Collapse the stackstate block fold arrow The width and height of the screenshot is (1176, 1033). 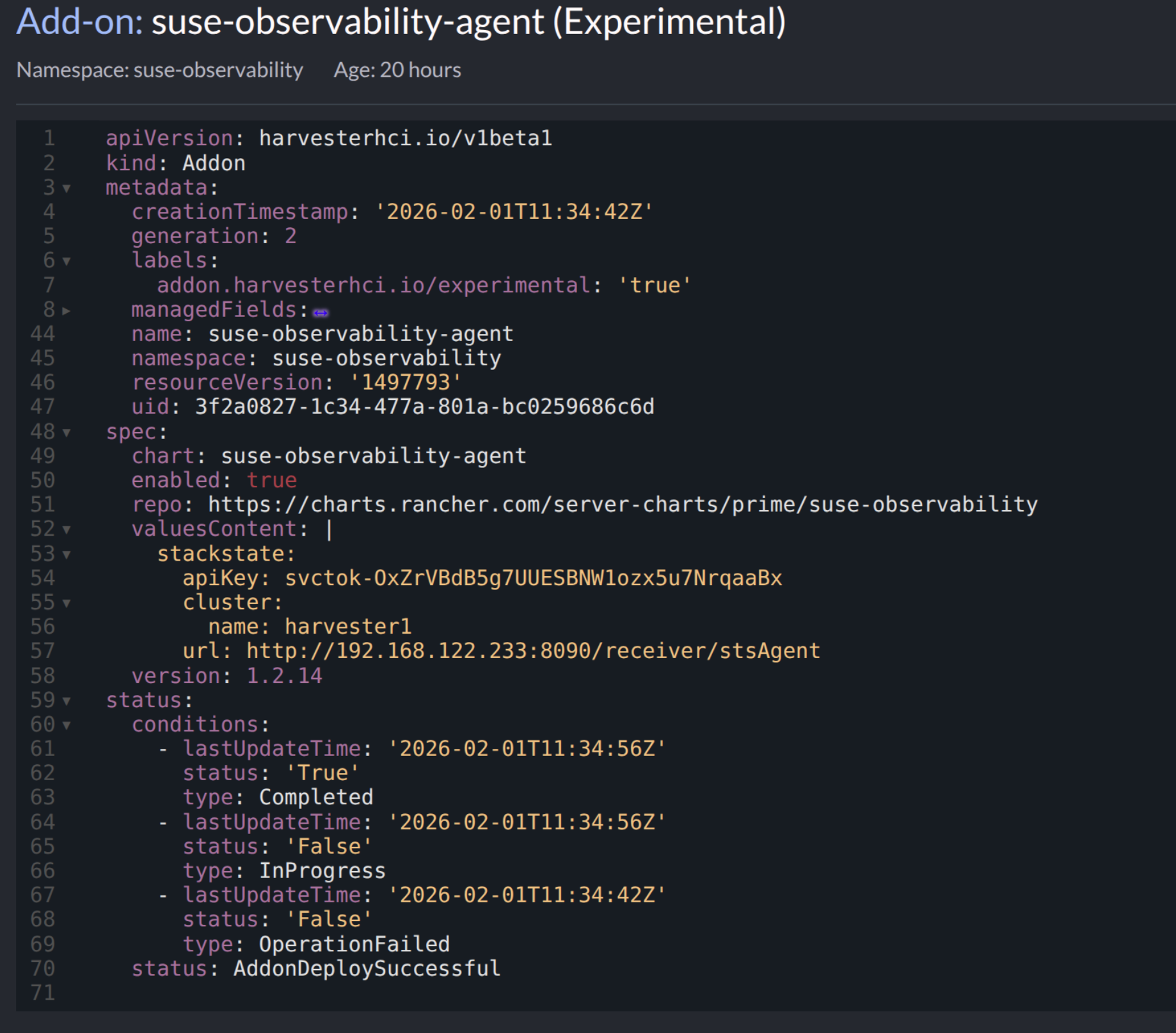[67, 555]
